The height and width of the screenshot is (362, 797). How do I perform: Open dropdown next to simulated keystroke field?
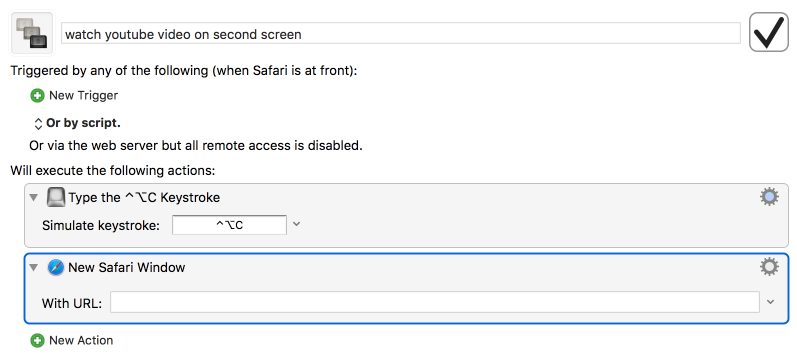tap(297, 224)
